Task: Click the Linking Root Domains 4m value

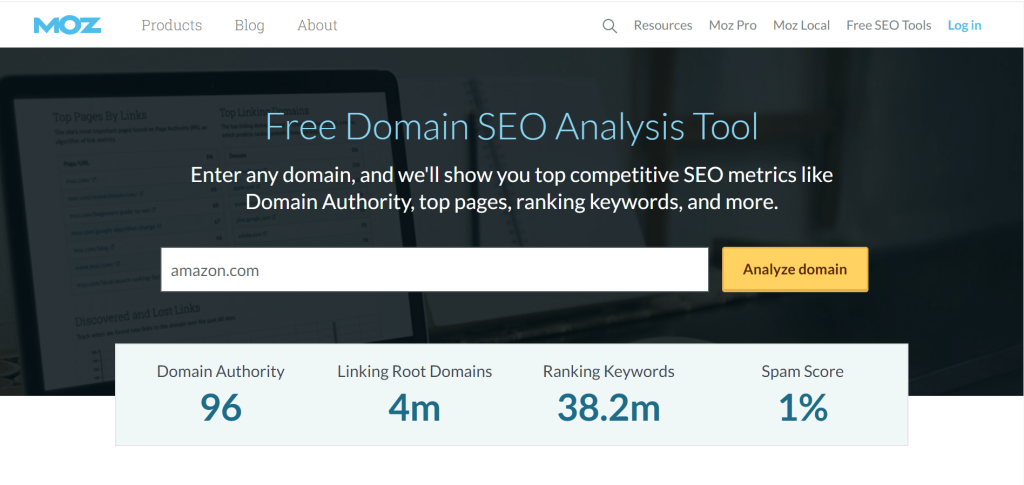Action: pyautogui.click(x=414, y=408)
